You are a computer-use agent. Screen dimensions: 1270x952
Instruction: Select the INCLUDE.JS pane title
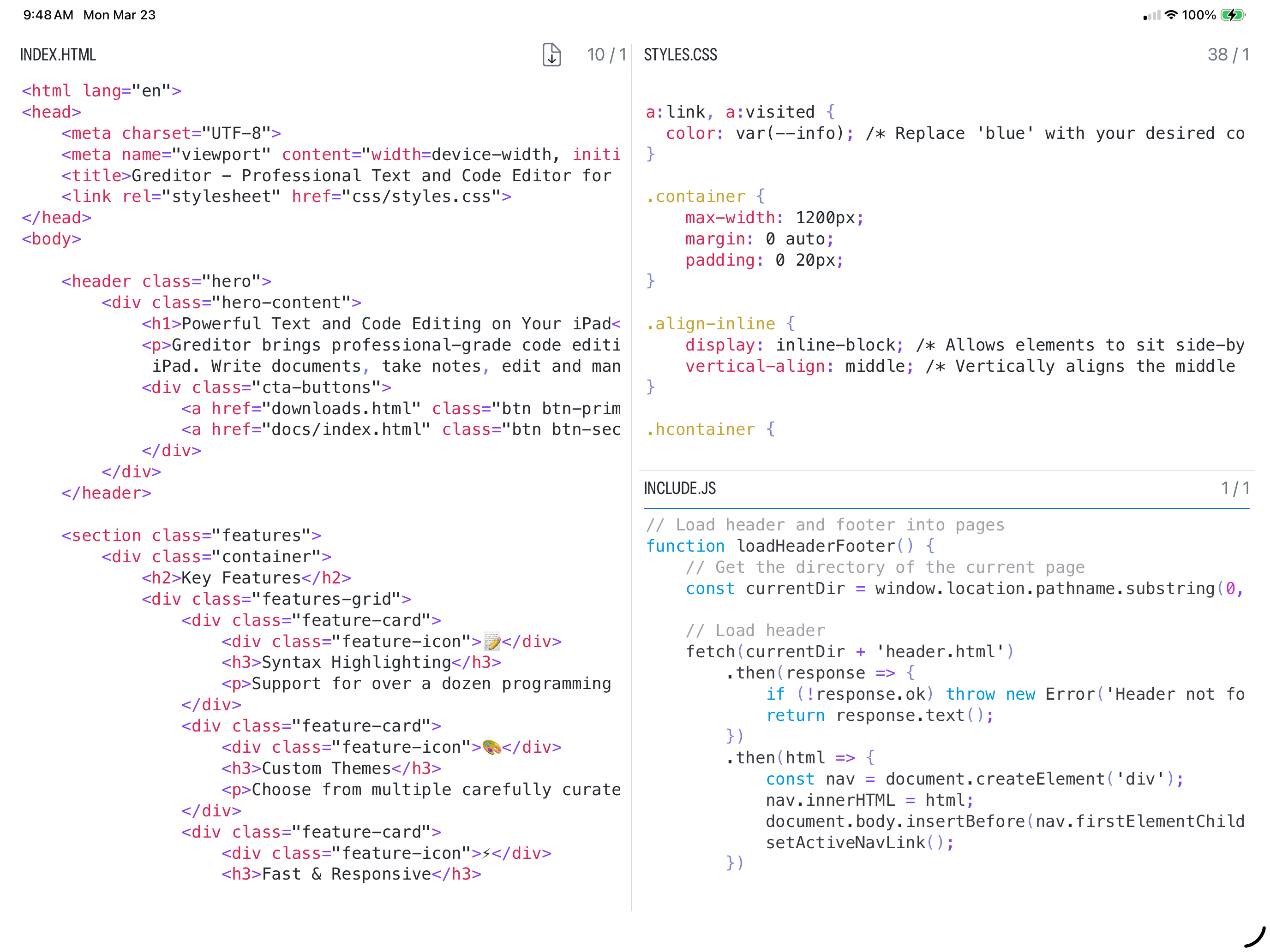680,488
